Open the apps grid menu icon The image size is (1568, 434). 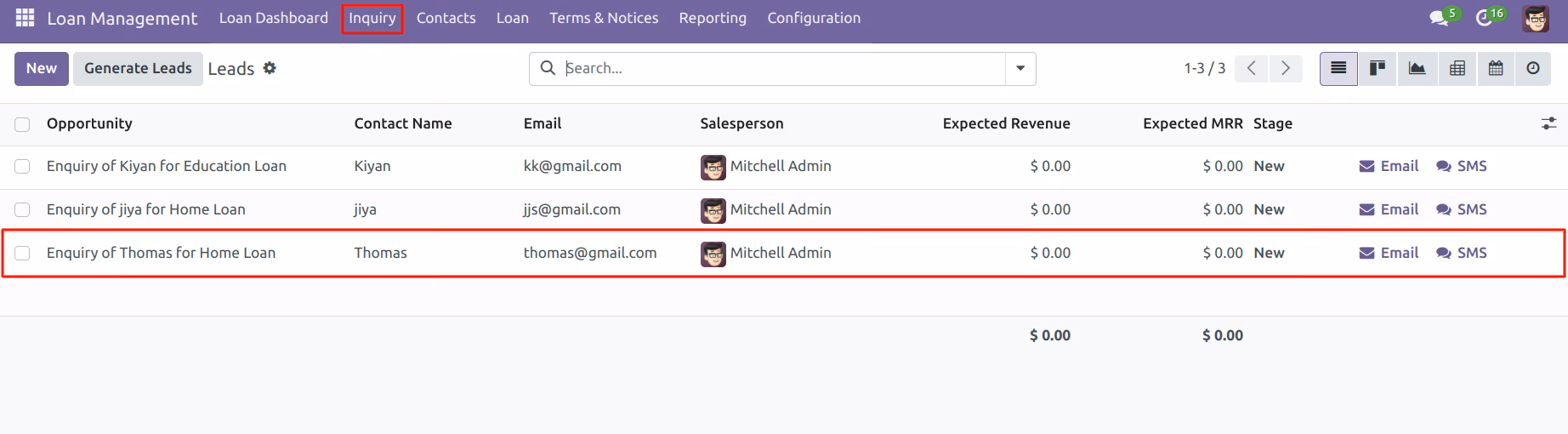click(25, 18)
